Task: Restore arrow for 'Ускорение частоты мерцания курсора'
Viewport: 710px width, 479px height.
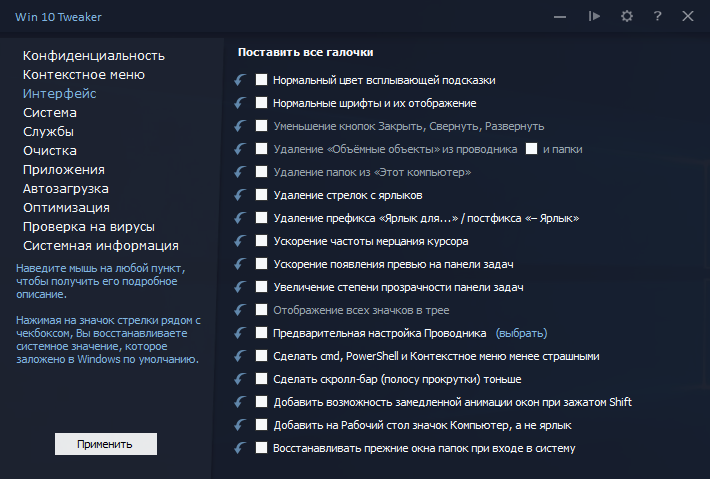Action: pos(240,241)
